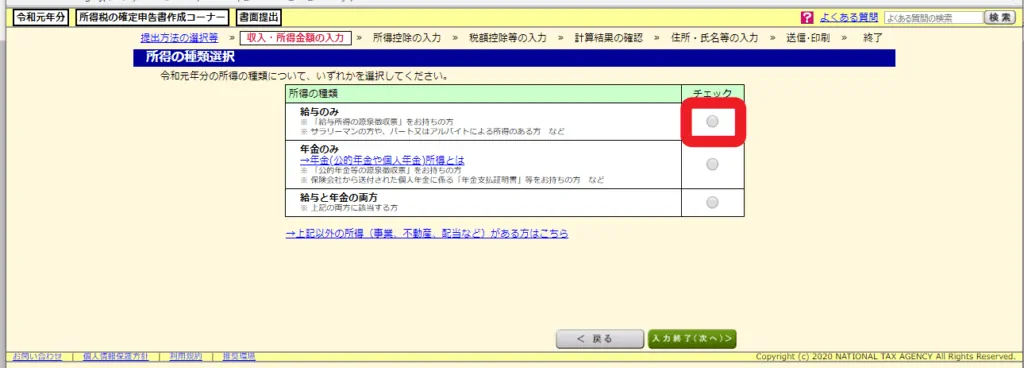Image resolution: width=1024 pixels, height=368 pixels.
Task: Open link for 上記以外の所得がある方はこちら
Action: pos(426,234)
